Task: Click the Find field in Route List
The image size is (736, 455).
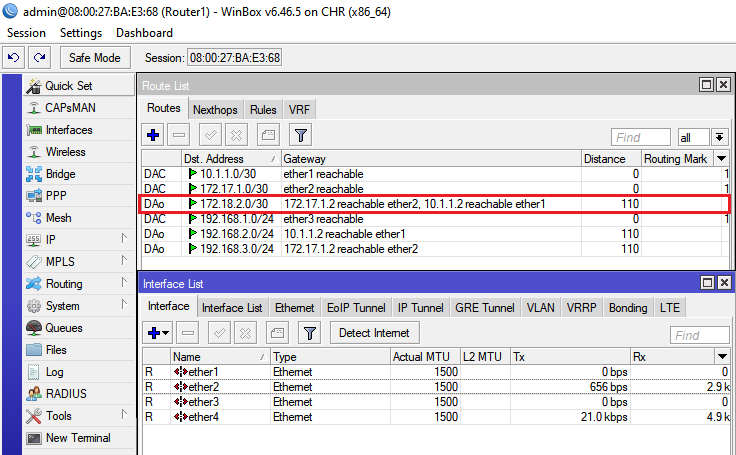Action: (x=641, y=137)
